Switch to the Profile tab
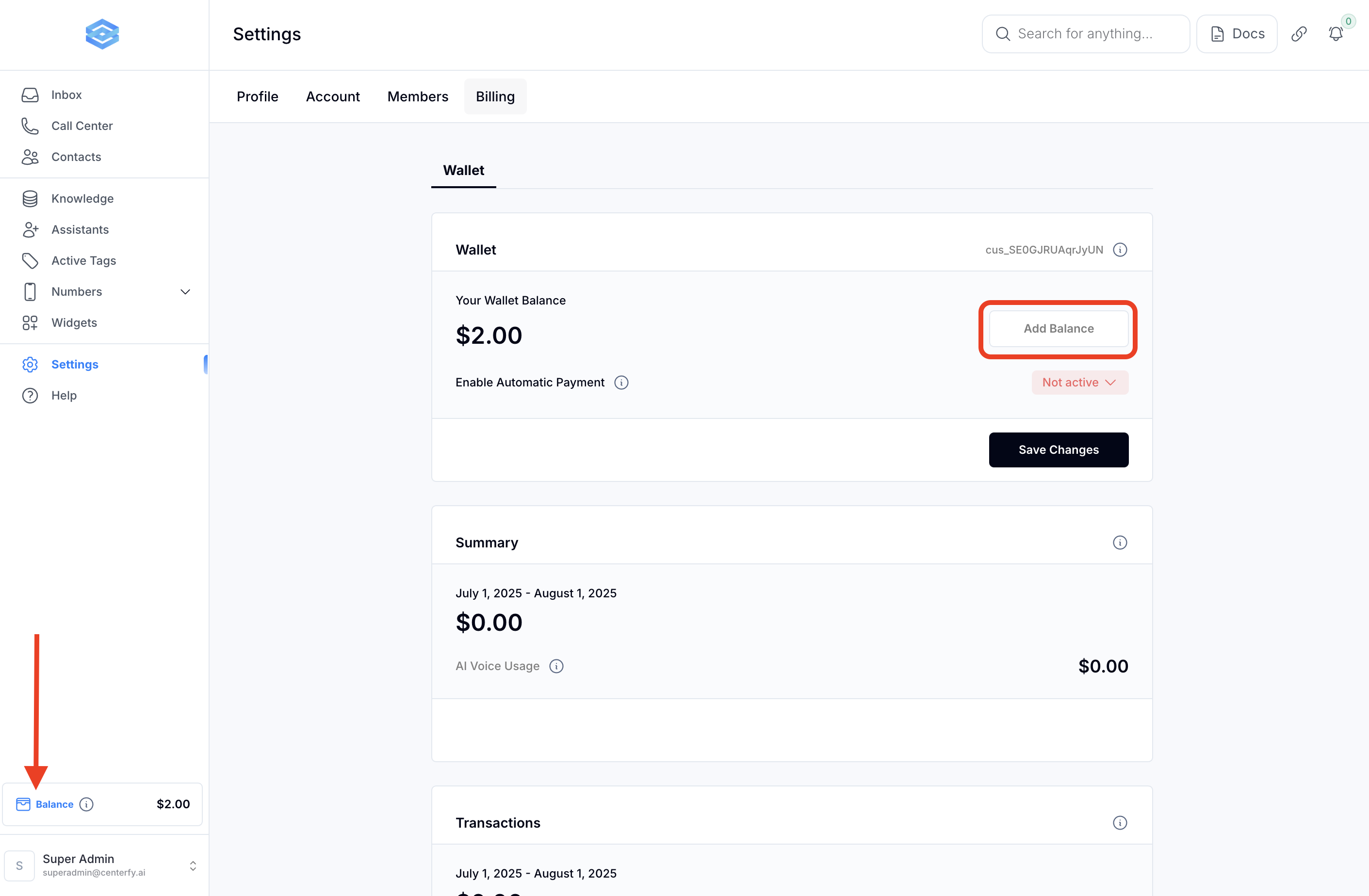This screenshot has height=896, width=1369. (x=257, y=96)
